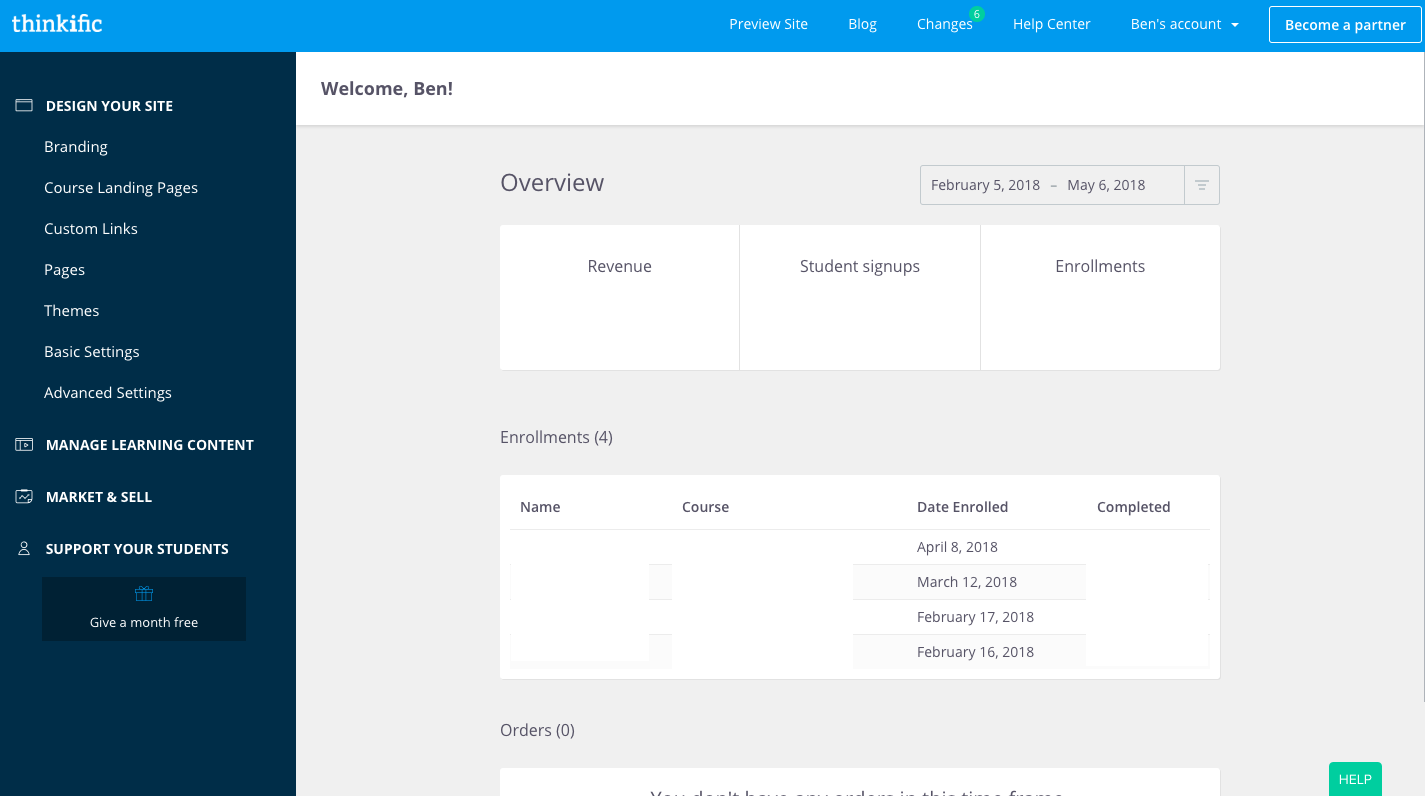Click the green HELP button
Viewport: 1425px width, 796px height.
tap(1354, 779)
